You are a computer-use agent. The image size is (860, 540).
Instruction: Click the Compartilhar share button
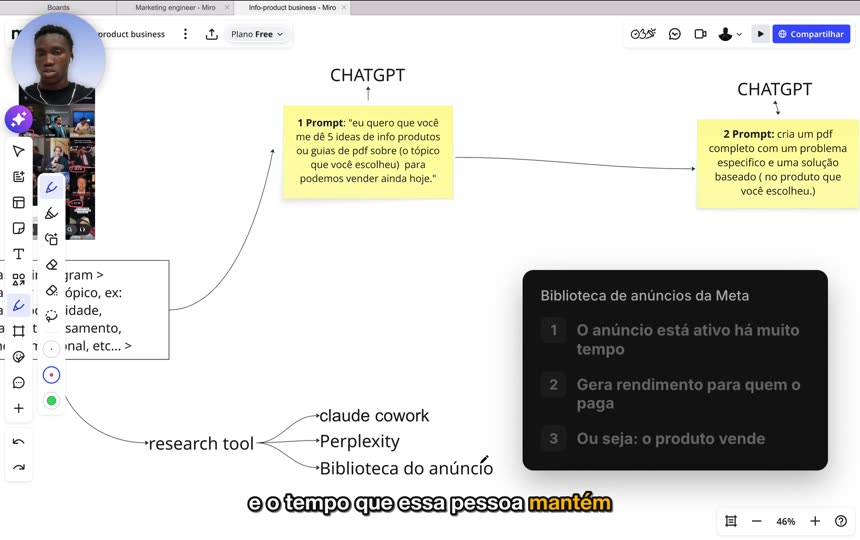[x=811, y=34]
